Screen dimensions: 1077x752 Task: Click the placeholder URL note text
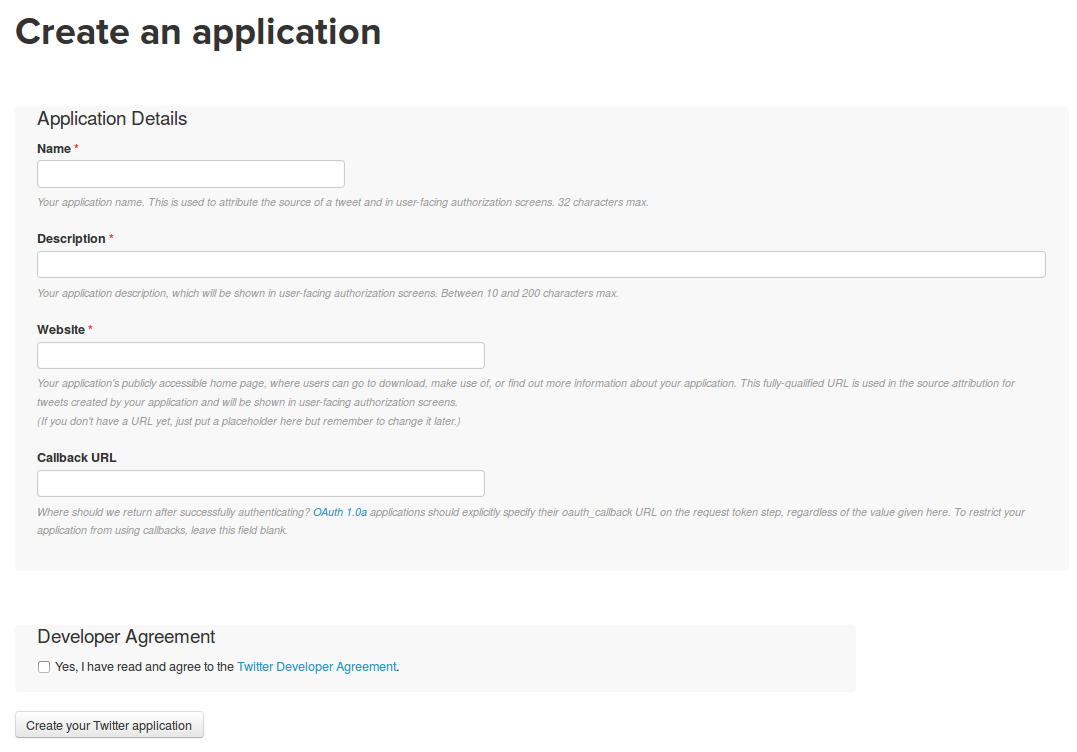pyautogui.click(x=248, y=421)
